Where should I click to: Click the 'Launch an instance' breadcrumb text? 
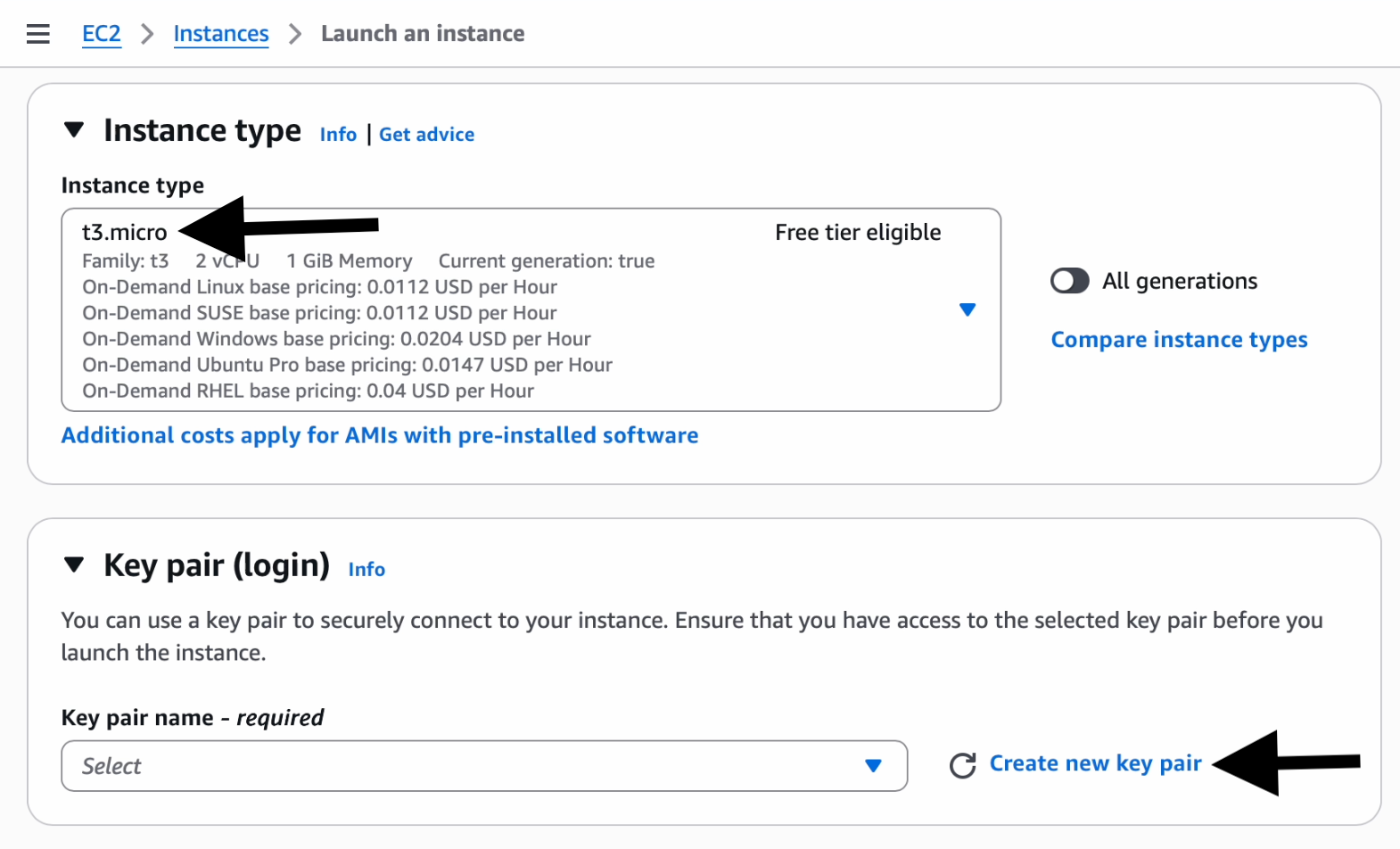(423, 34)
